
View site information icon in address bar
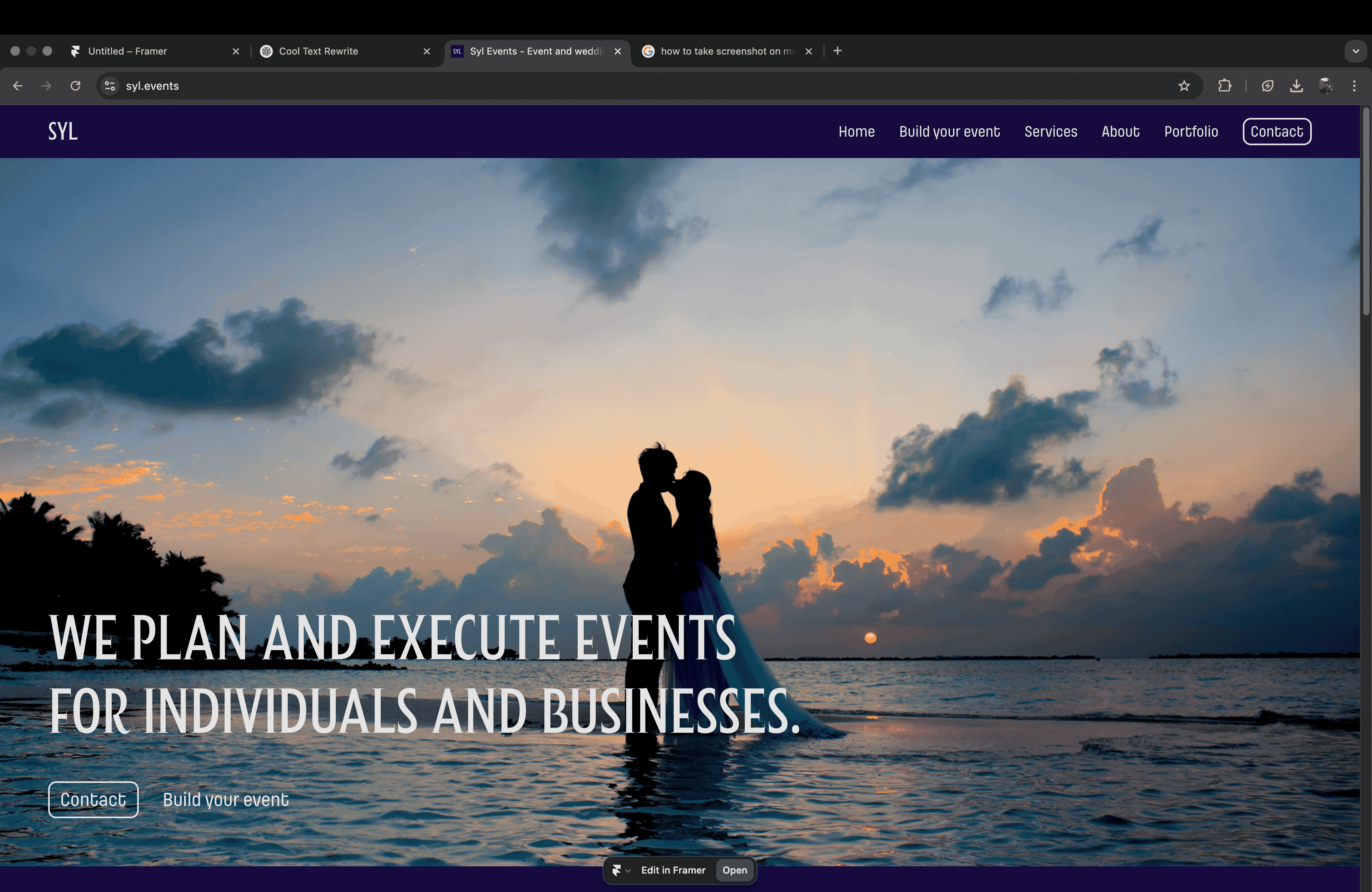coord(110,86)
